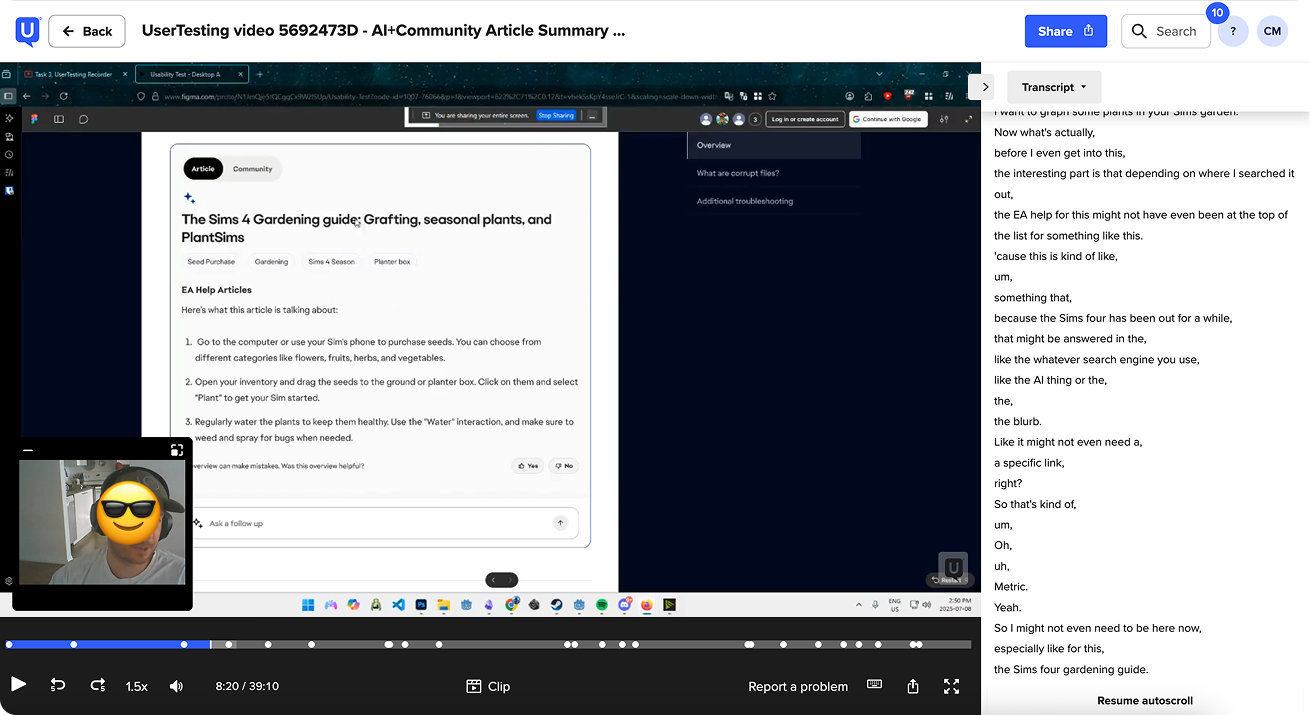The height and width of the screenshot is (715, 1310).
Task: Click transcript line "Yeah."
Action: point(1008,607)
